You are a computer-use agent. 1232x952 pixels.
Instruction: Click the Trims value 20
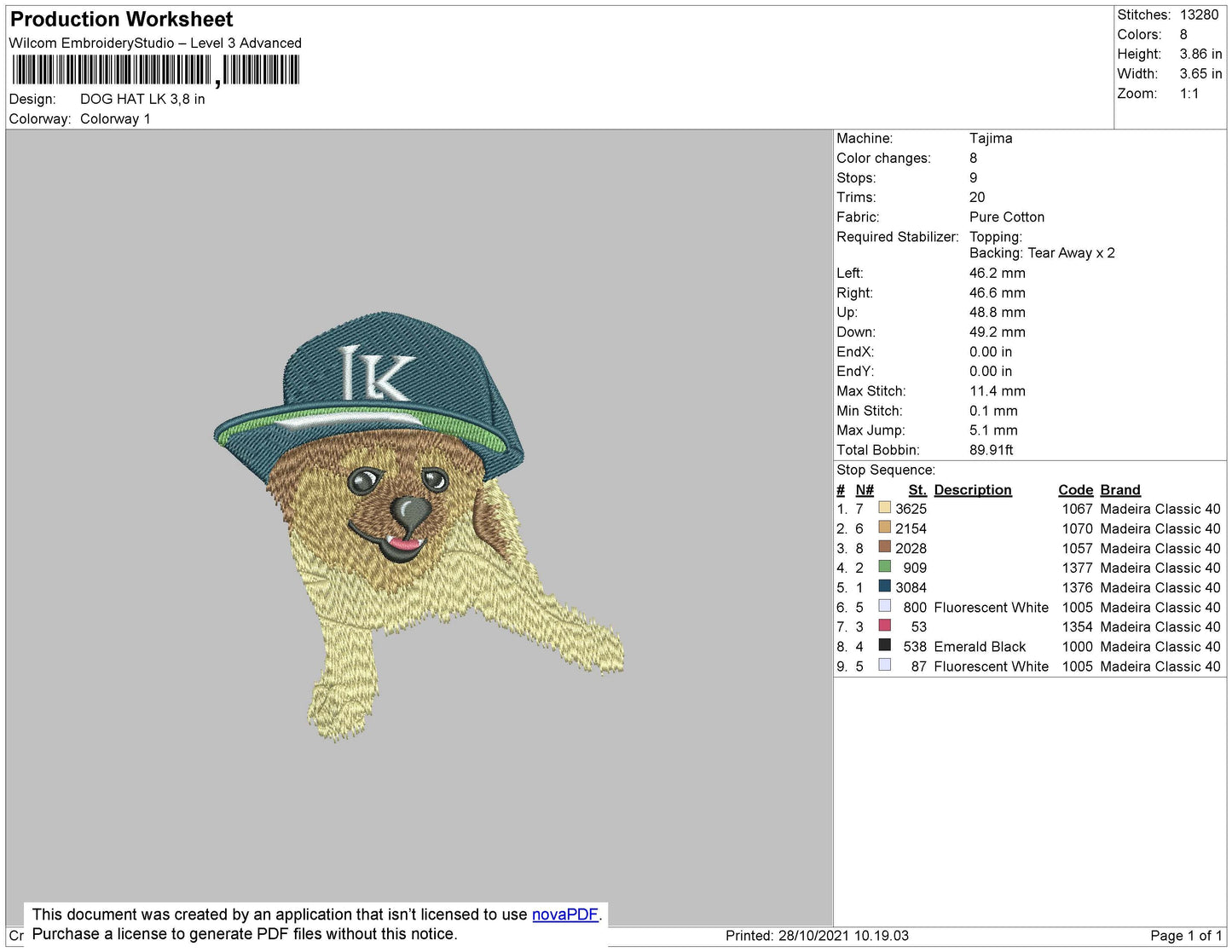977,197
